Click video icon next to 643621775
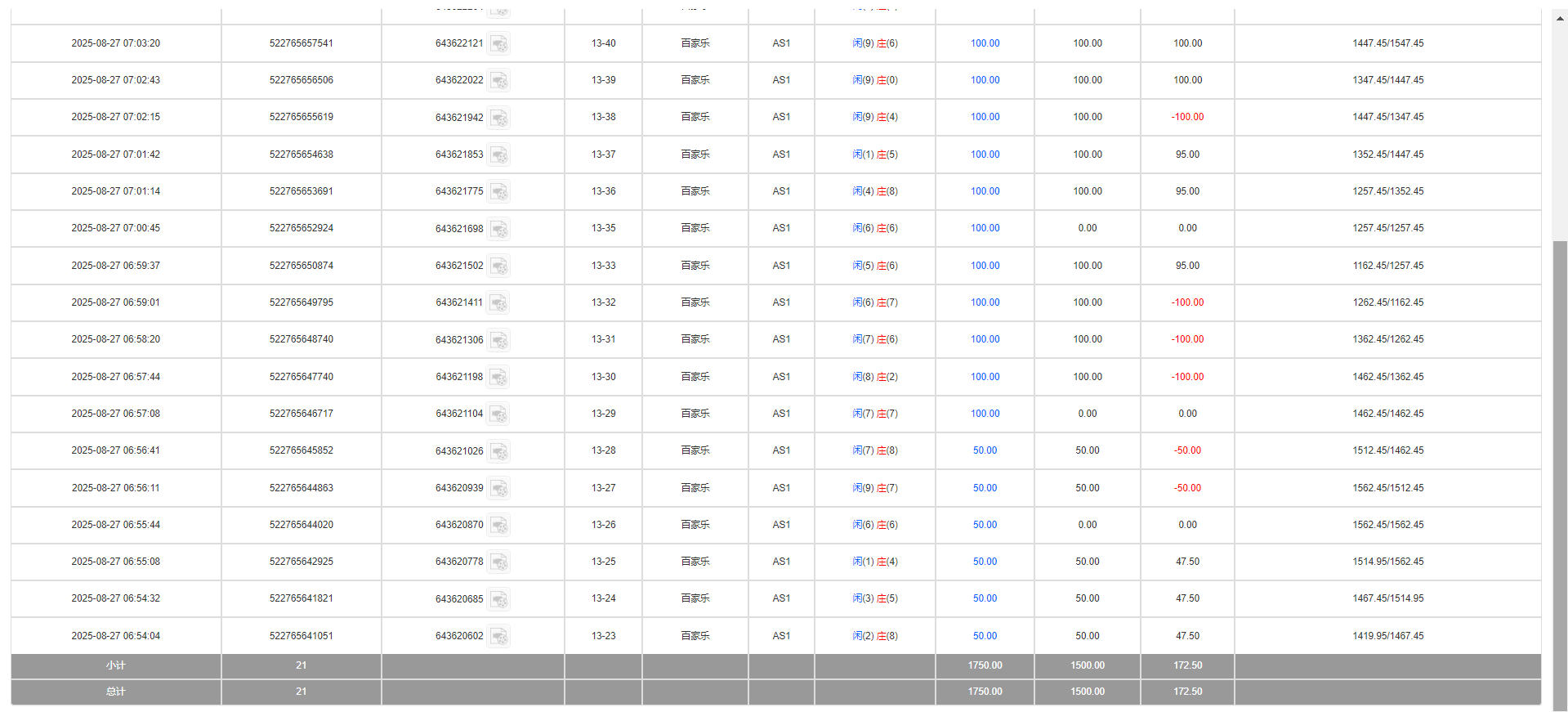The image size is (1568, 712). tap(498, 191)
